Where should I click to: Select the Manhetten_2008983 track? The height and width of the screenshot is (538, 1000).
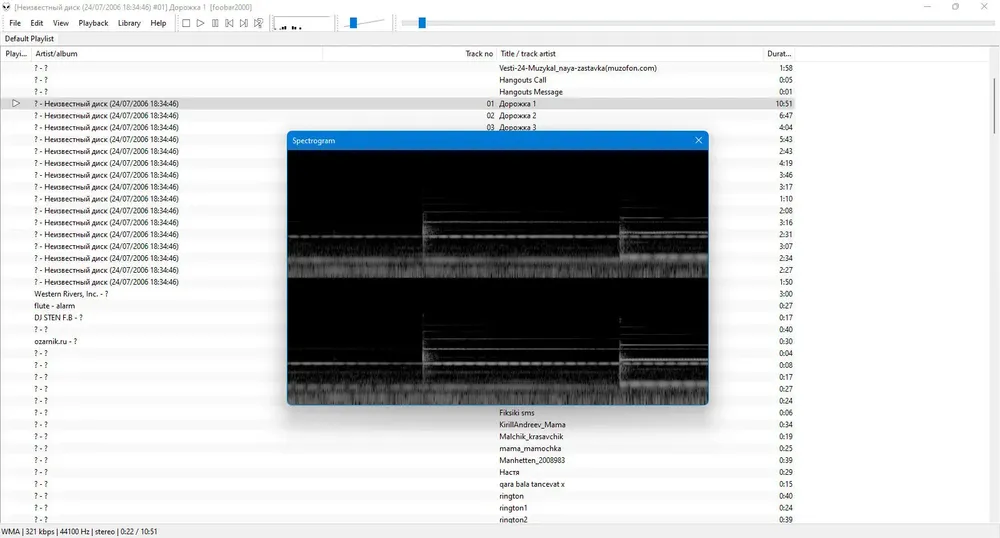pyautogui.click(x=532, y=460)
